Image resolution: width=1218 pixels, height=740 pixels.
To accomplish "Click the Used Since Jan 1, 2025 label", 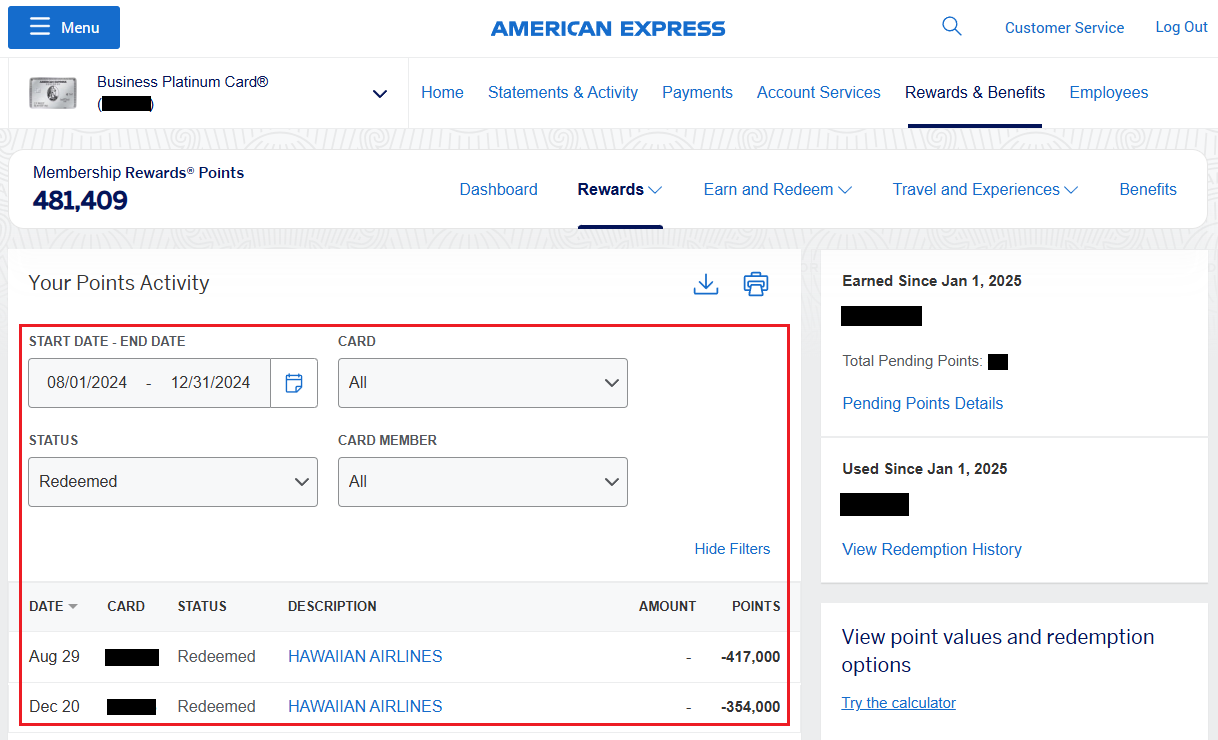I will click(925, 469).
